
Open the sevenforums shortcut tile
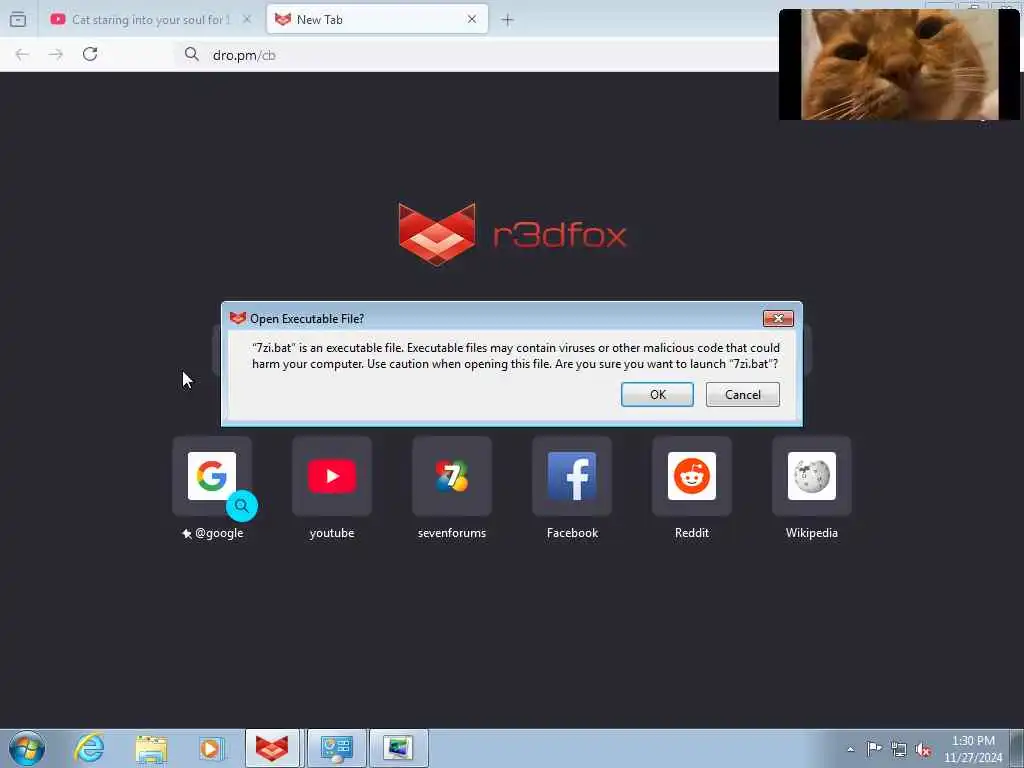point(452,476)
